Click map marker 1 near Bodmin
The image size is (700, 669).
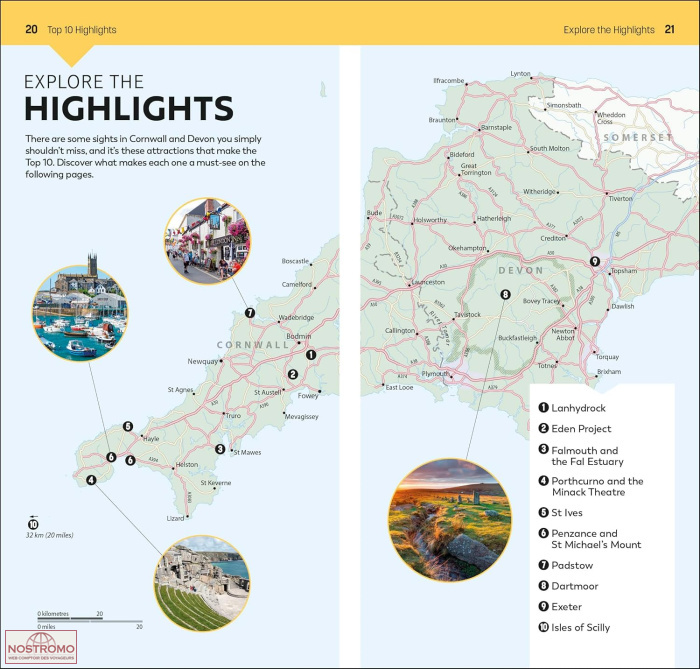[x=311, y=354]
